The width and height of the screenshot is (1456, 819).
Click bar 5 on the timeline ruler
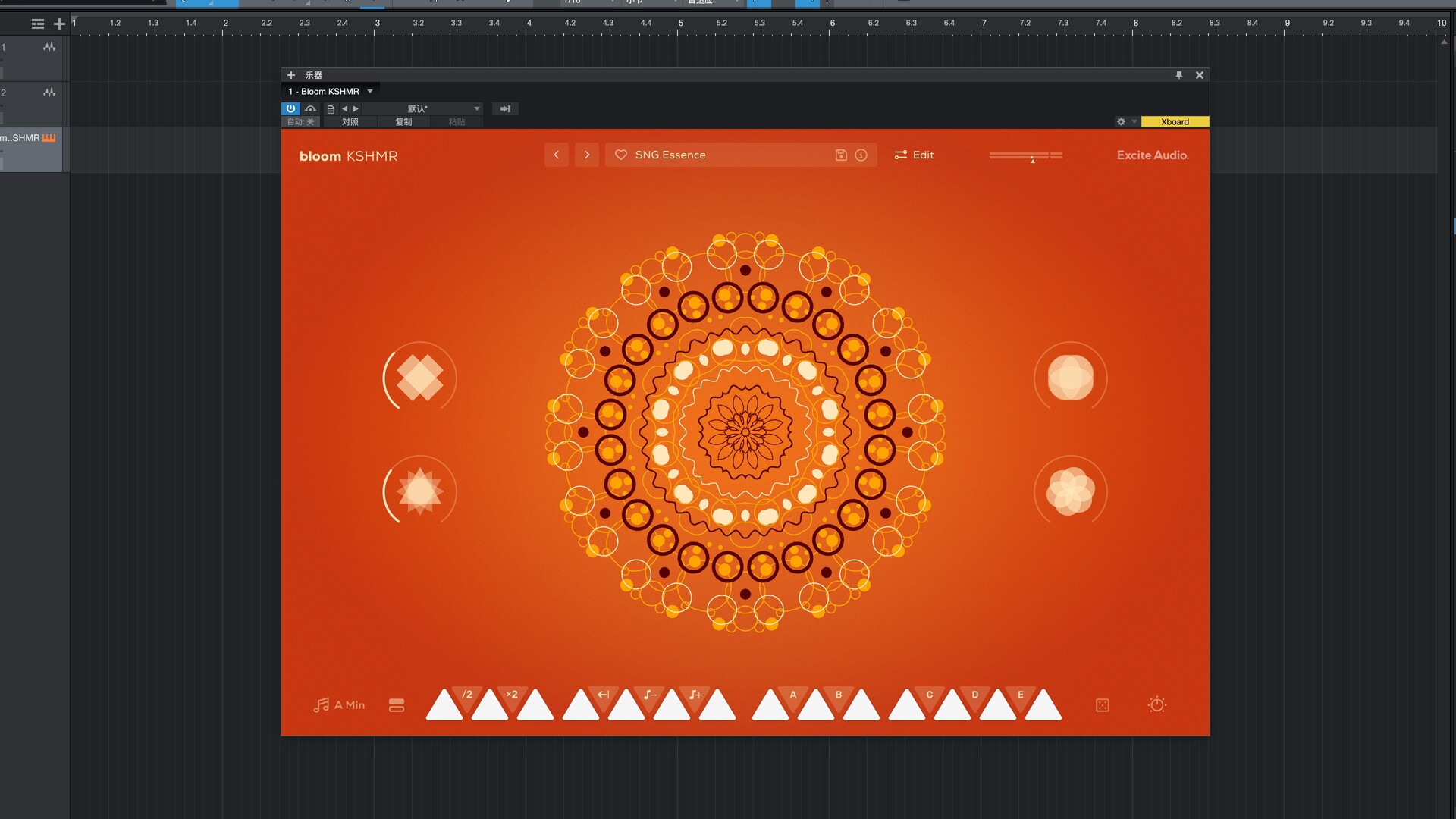[680, 23]
